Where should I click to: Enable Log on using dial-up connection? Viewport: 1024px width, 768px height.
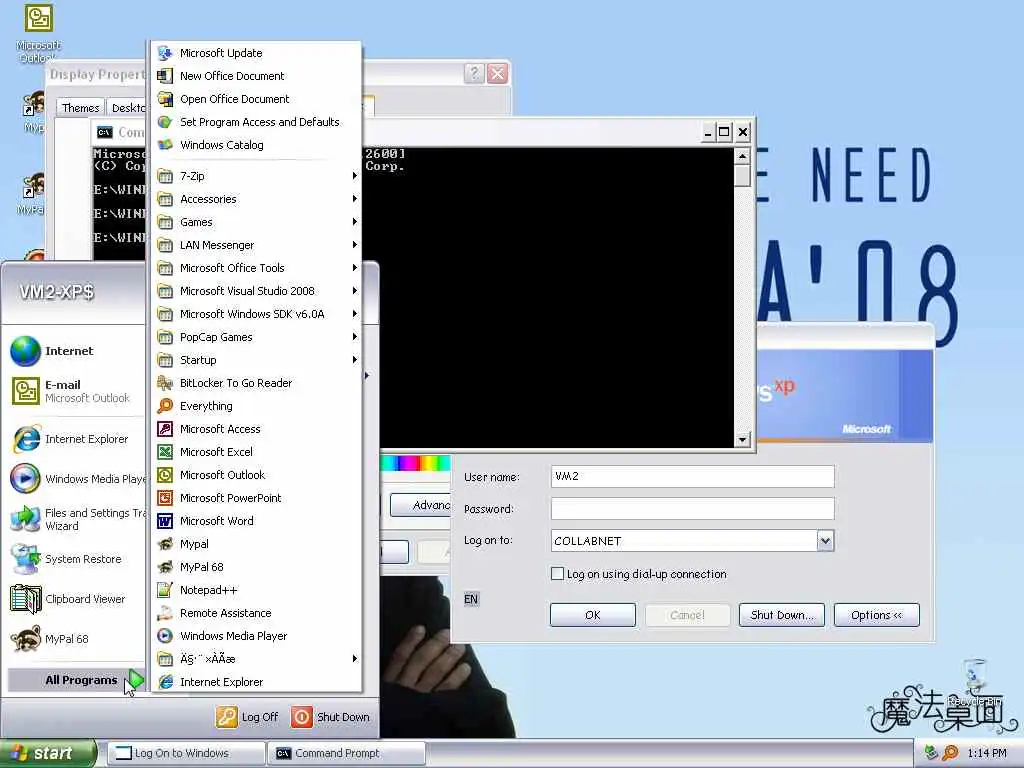tap(557, 573)
